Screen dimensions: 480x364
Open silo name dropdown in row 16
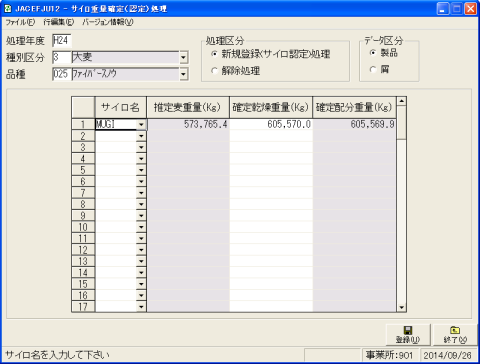coord(141,295)
